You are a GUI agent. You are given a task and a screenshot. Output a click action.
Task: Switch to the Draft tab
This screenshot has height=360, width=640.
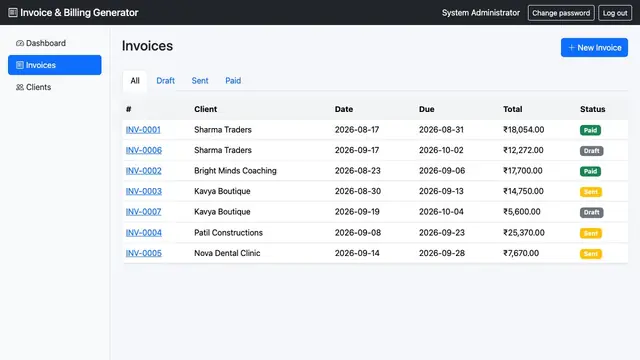tap(165, 80)
